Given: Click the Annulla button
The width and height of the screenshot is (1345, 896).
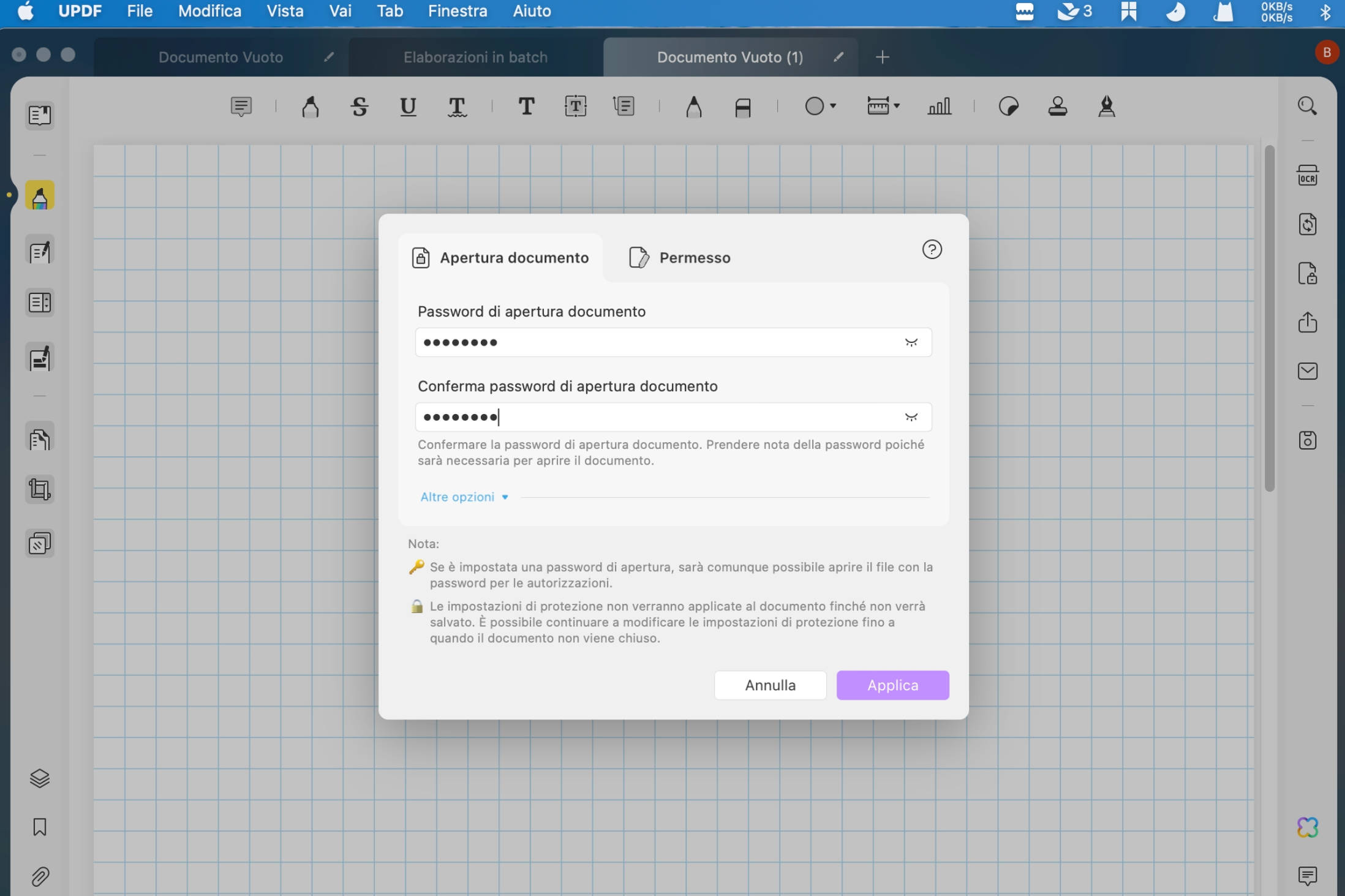Looking at the screenshot, I should point(770,685).
